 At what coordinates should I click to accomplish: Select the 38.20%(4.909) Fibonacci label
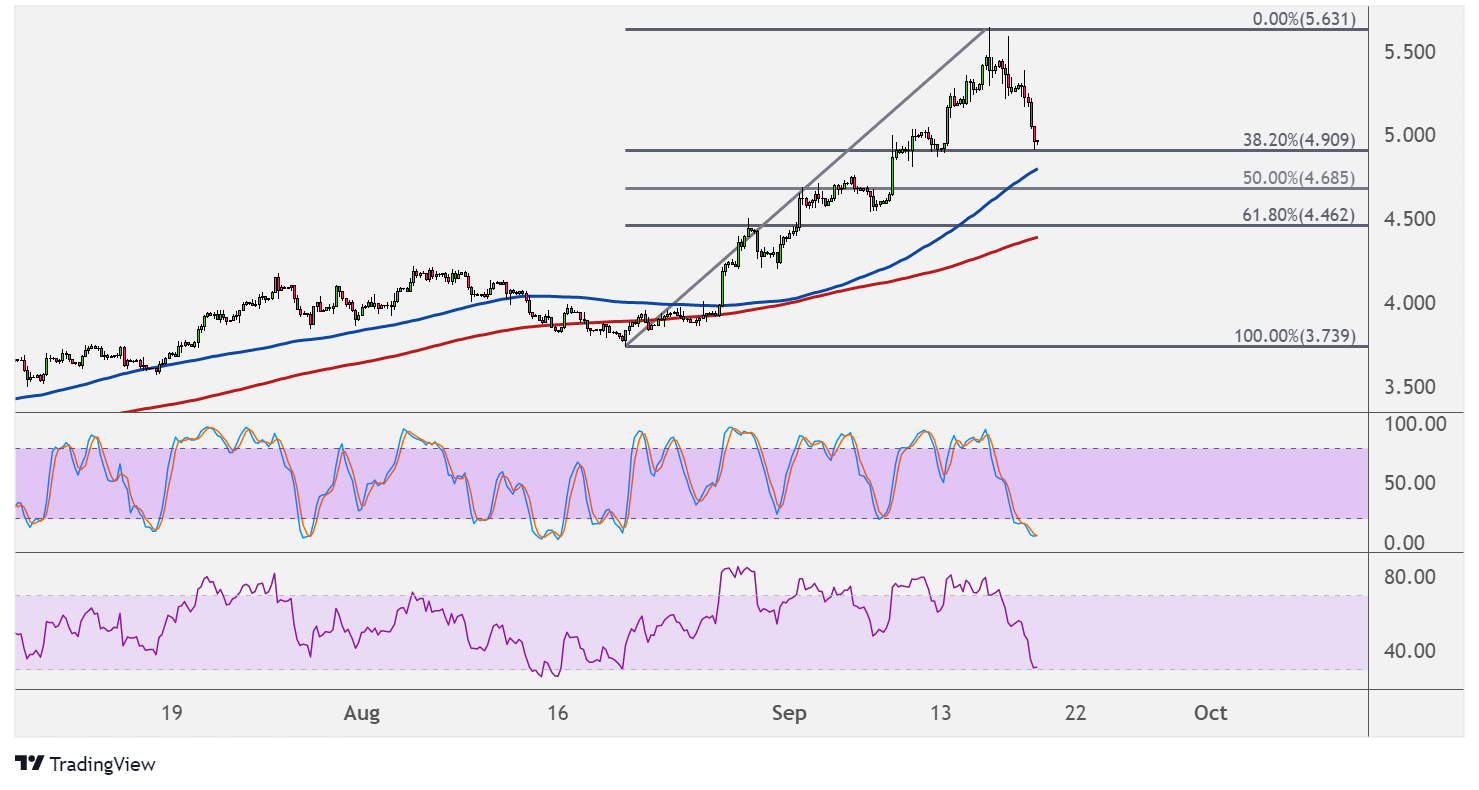1299,141
